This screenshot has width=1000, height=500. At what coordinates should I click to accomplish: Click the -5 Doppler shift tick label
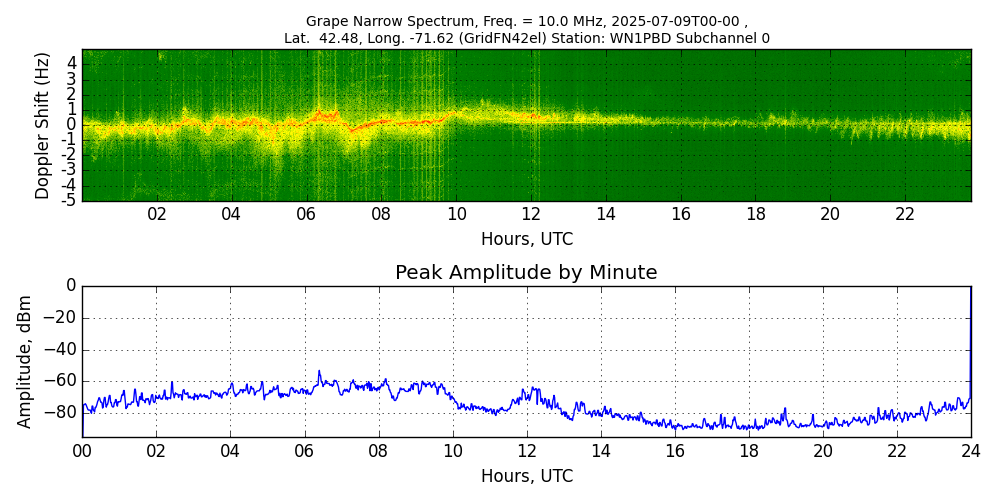69,200
